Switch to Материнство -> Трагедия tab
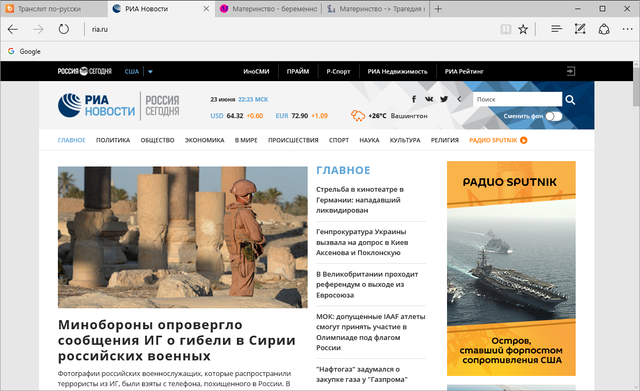Screen dimensions: 640x391 coord(376,9)
